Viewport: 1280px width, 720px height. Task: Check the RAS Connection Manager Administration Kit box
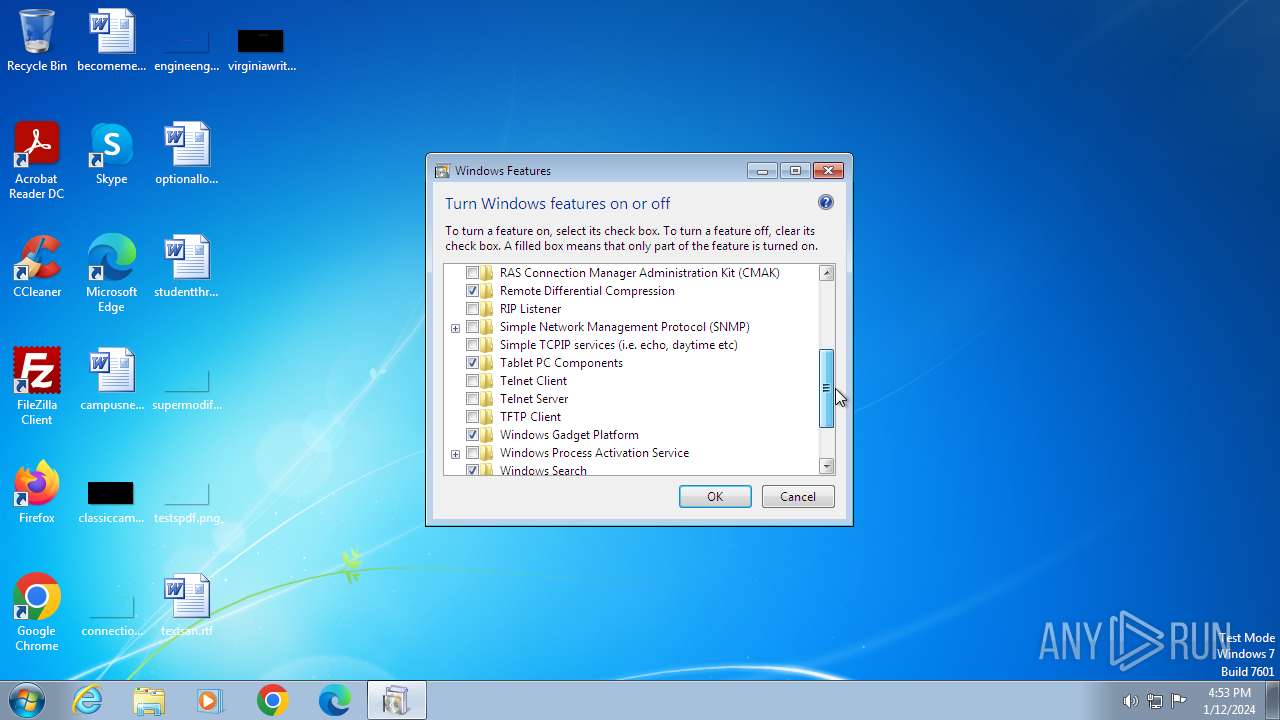473,273
